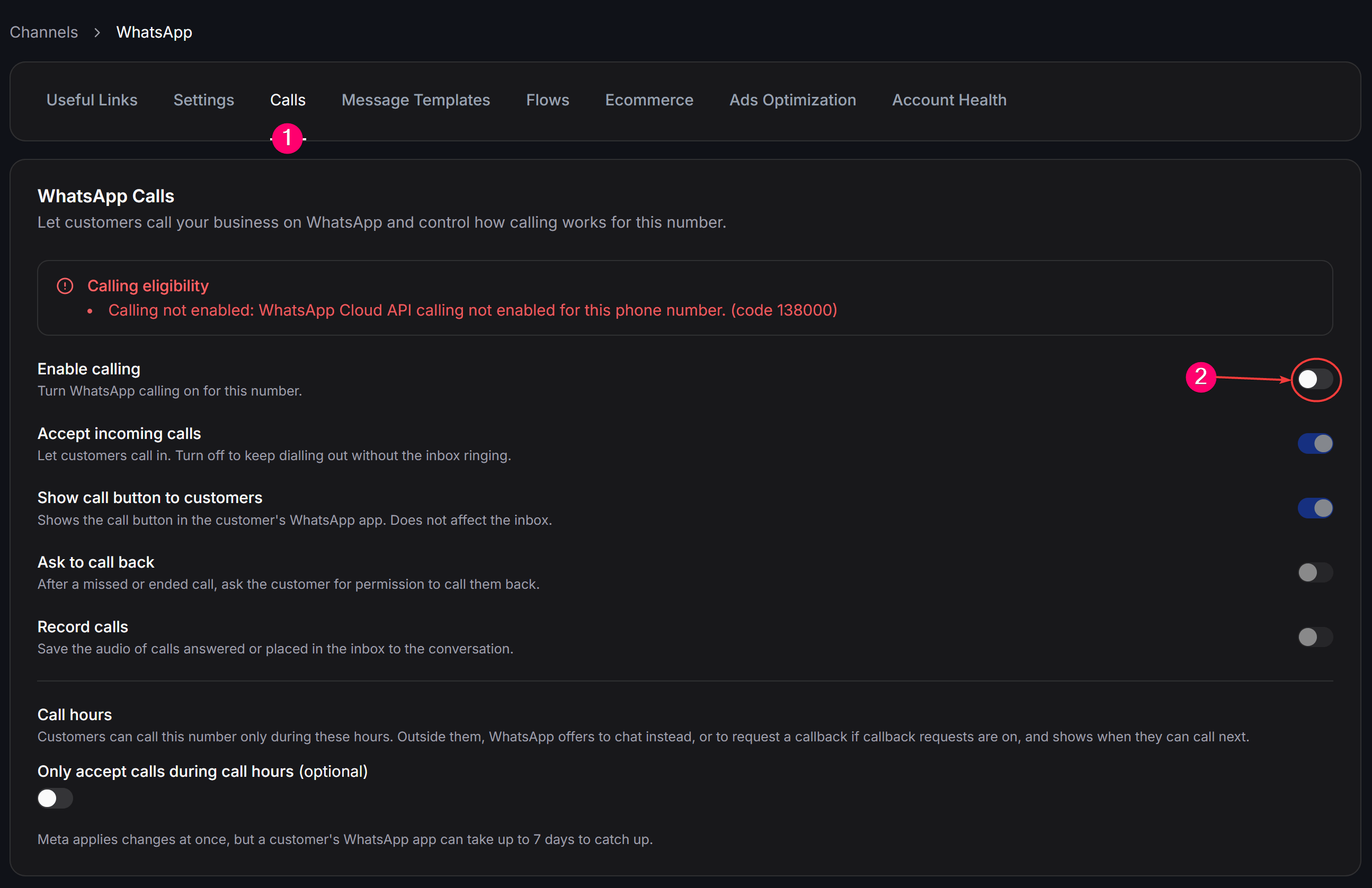Image resolution: width=1372 pixels, height=888 pixels.
Task: Open the Ecommerce tab
Action: click(x=649, y=100)
